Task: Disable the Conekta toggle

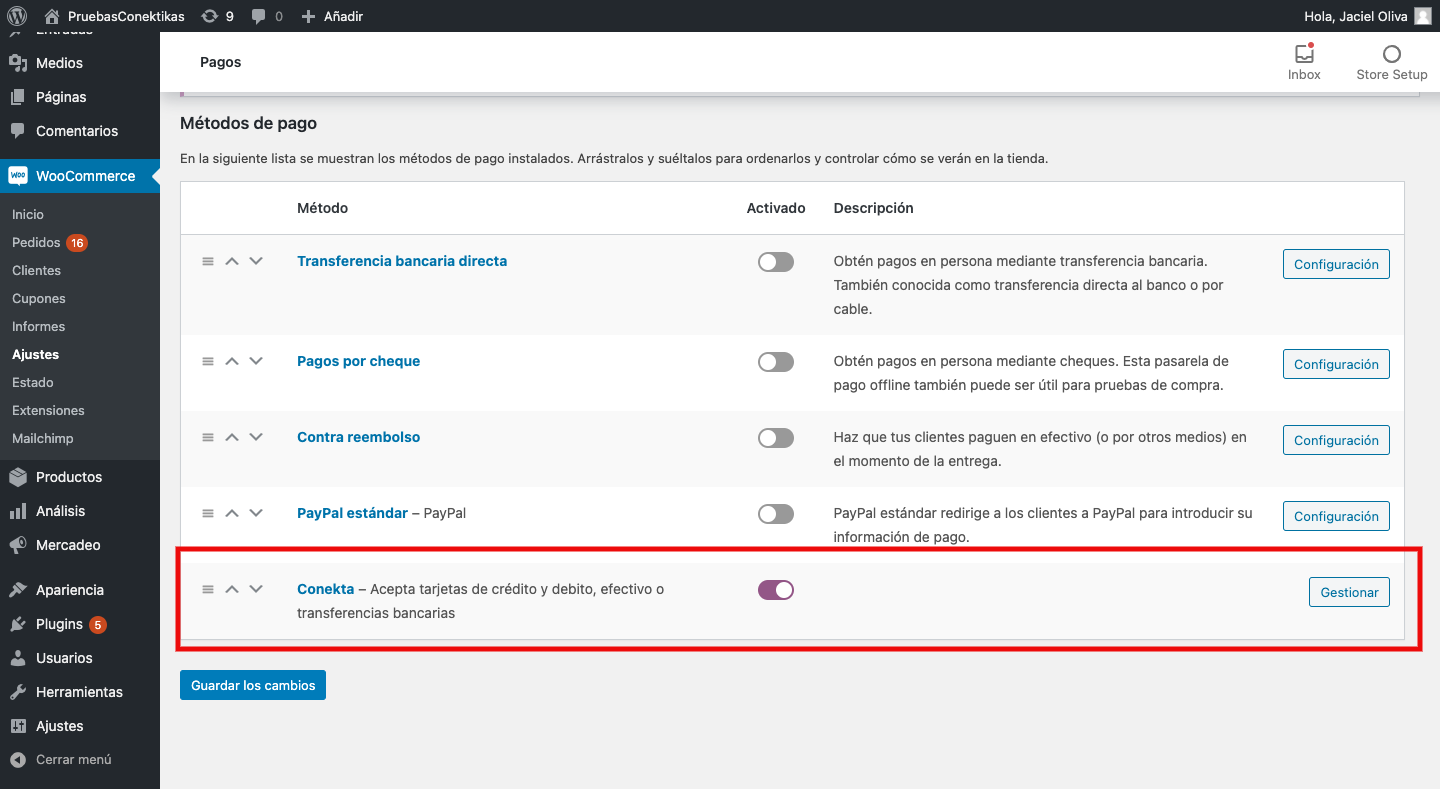Action: coord(776,590)
